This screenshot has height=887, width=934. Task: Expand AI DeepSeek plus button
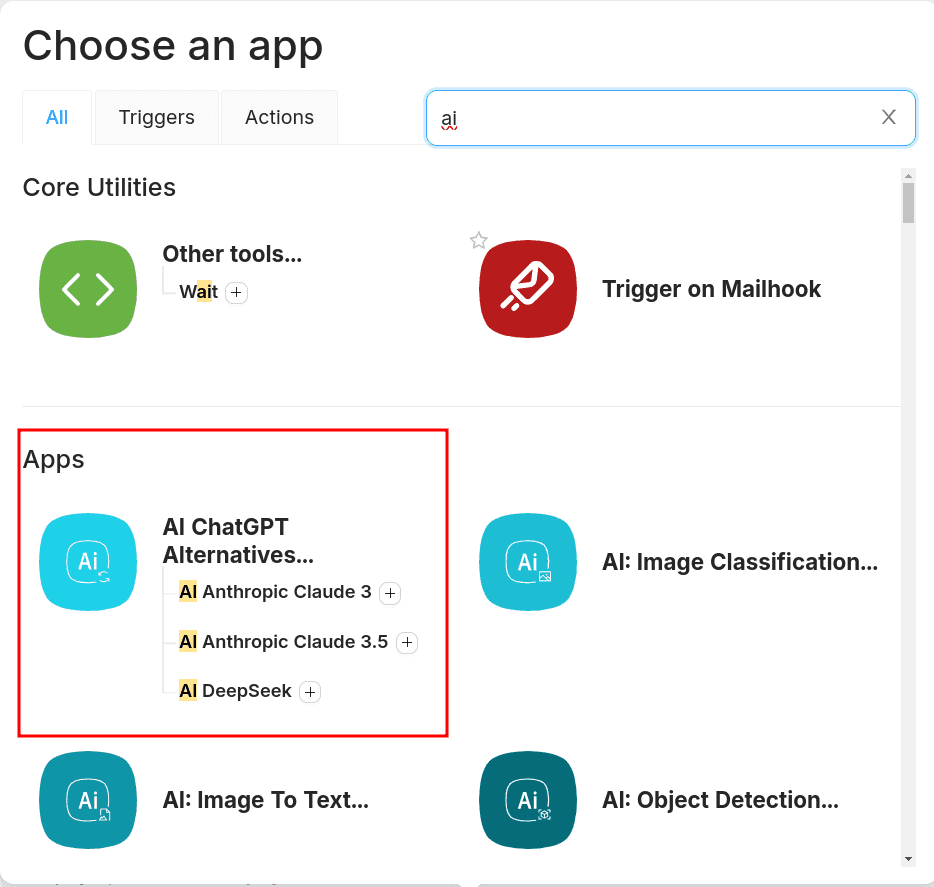310,692
